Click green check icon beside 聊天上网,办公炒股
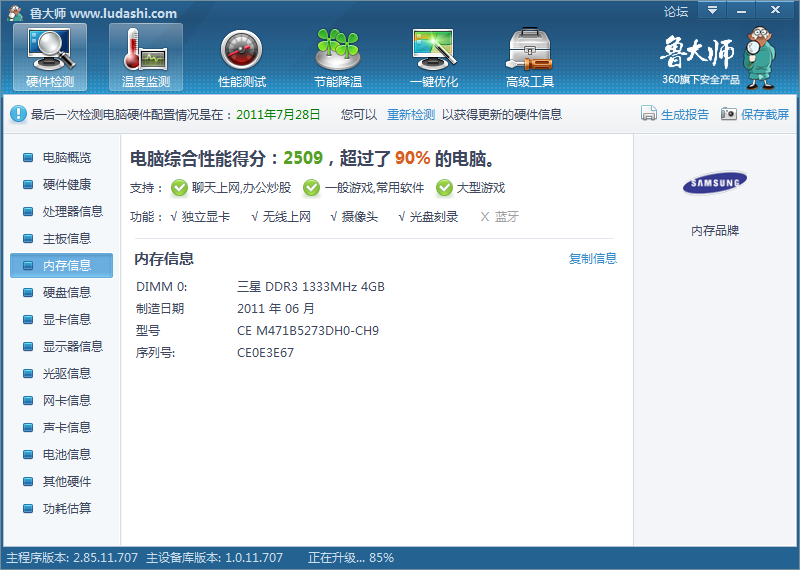The image size is (800, 570). coord(179,188)
